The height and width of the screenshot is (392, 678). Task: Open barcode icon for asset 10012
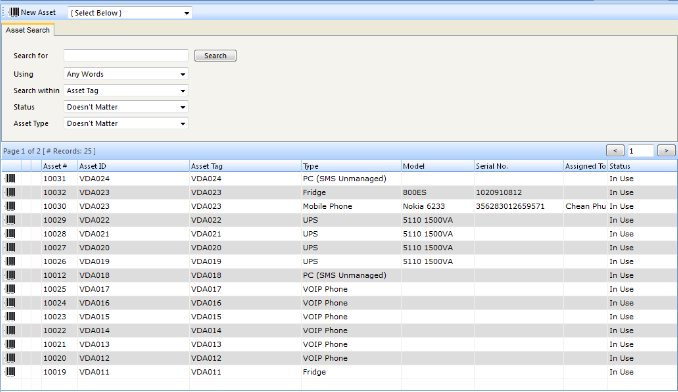pos(11,275)
